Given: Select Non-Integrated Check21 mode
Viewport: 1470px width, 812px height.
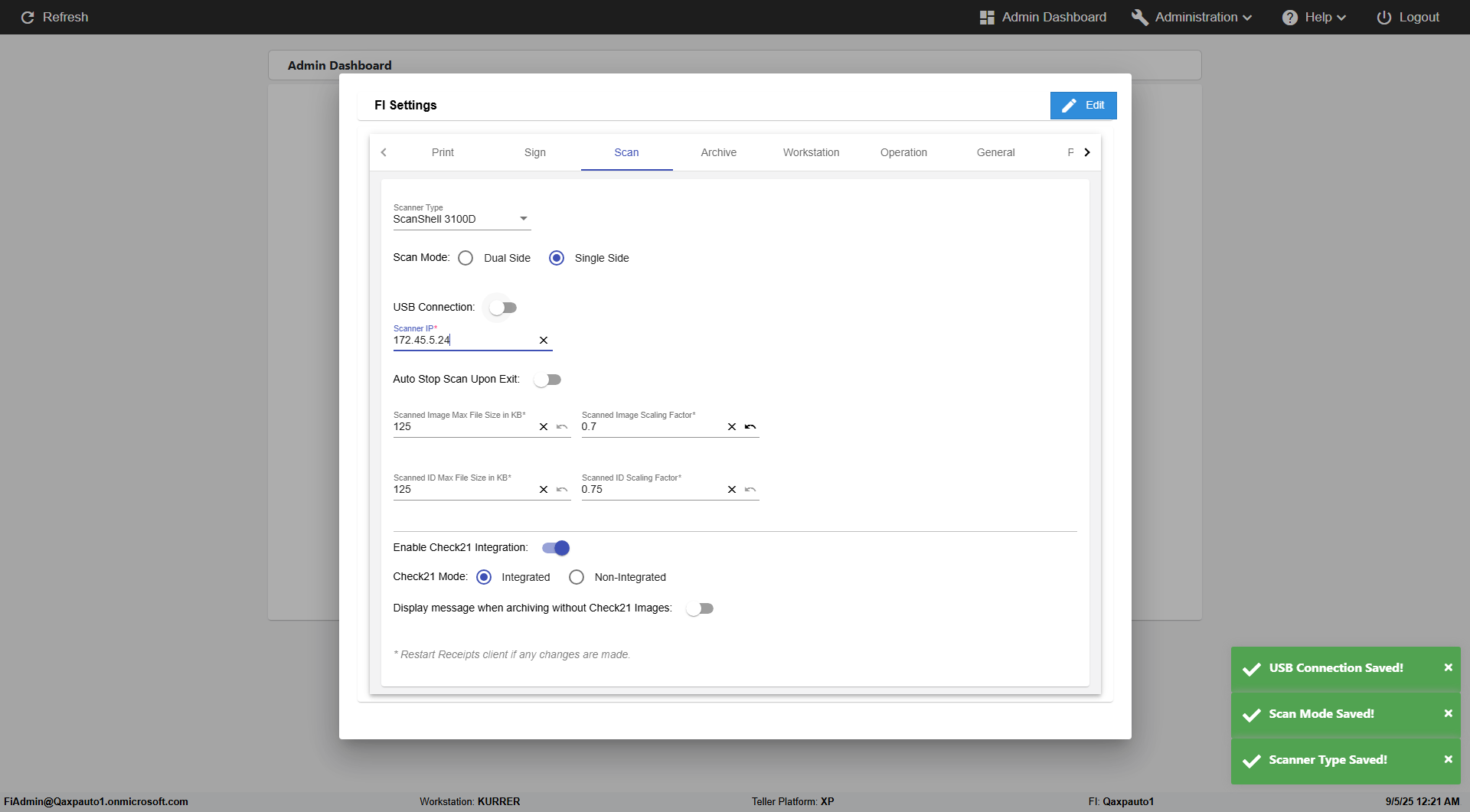Looking at the screenshot, I should tap(577, 577).
